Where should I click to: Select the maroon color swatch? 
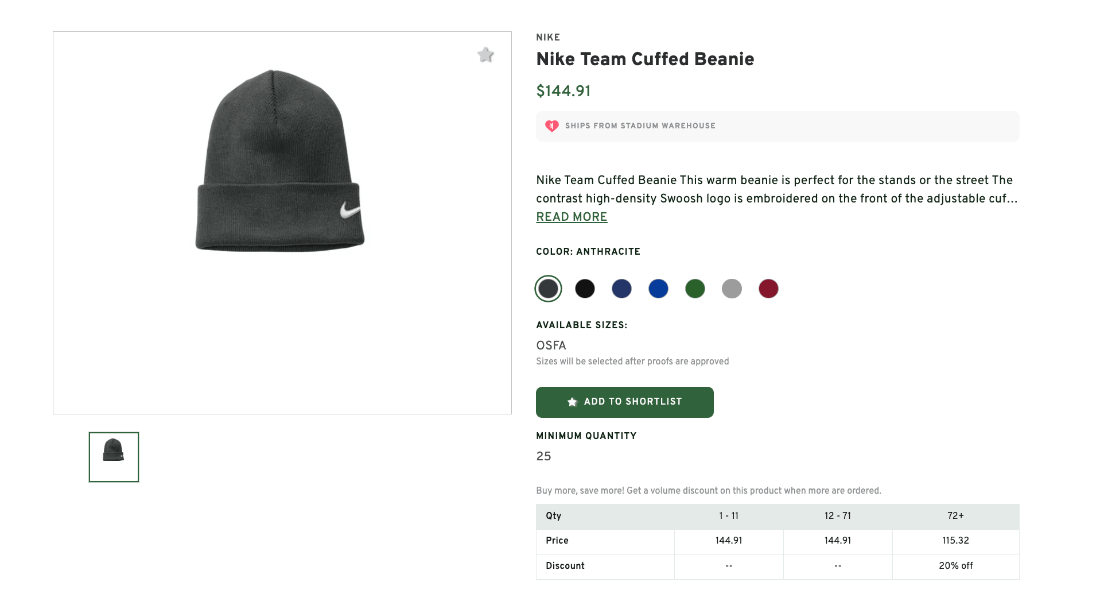click(768, 288)
